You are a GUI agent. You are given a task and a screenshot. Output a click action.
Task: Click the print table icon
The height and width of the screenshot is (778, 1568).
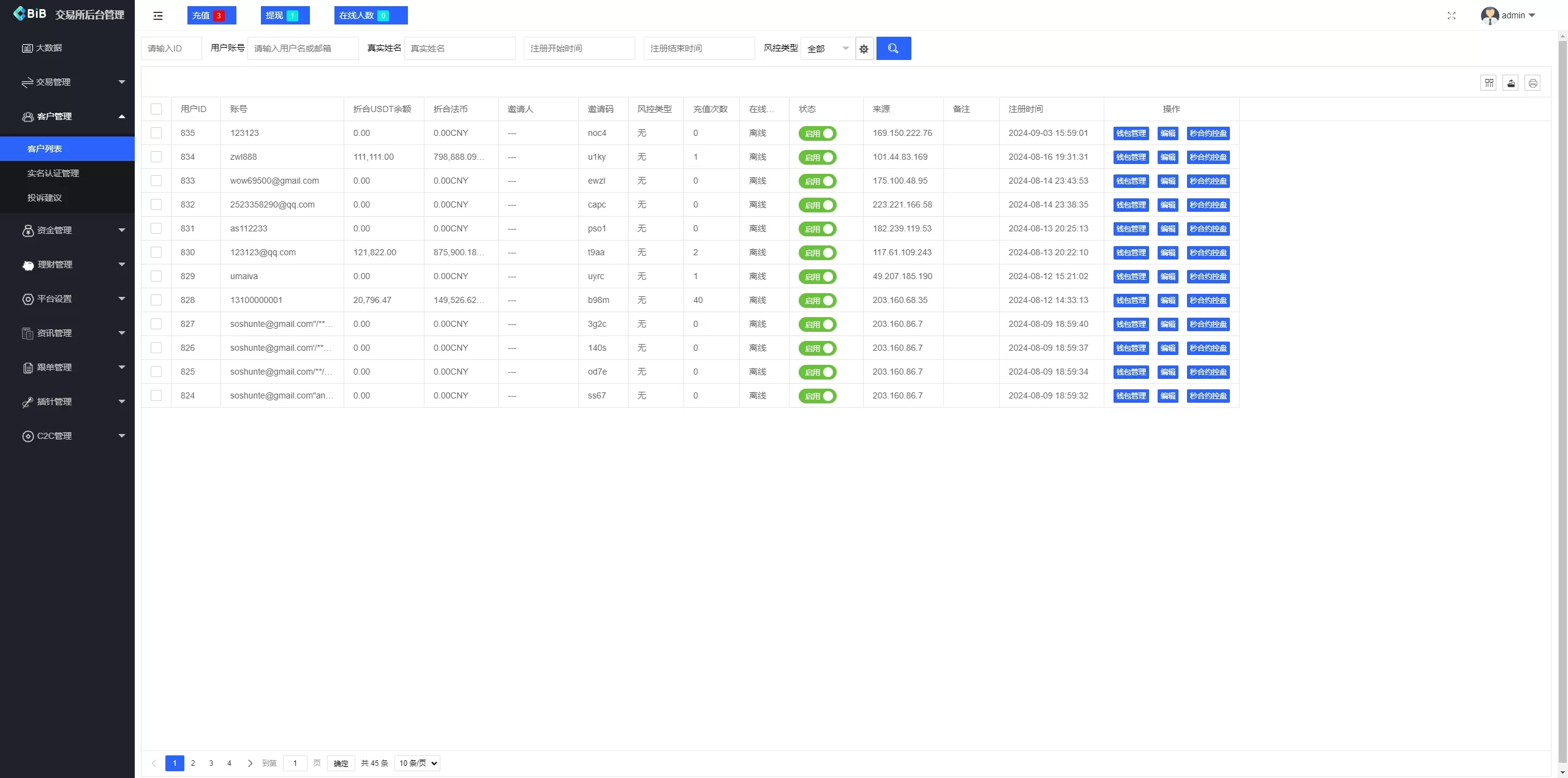pos(1532,83)
